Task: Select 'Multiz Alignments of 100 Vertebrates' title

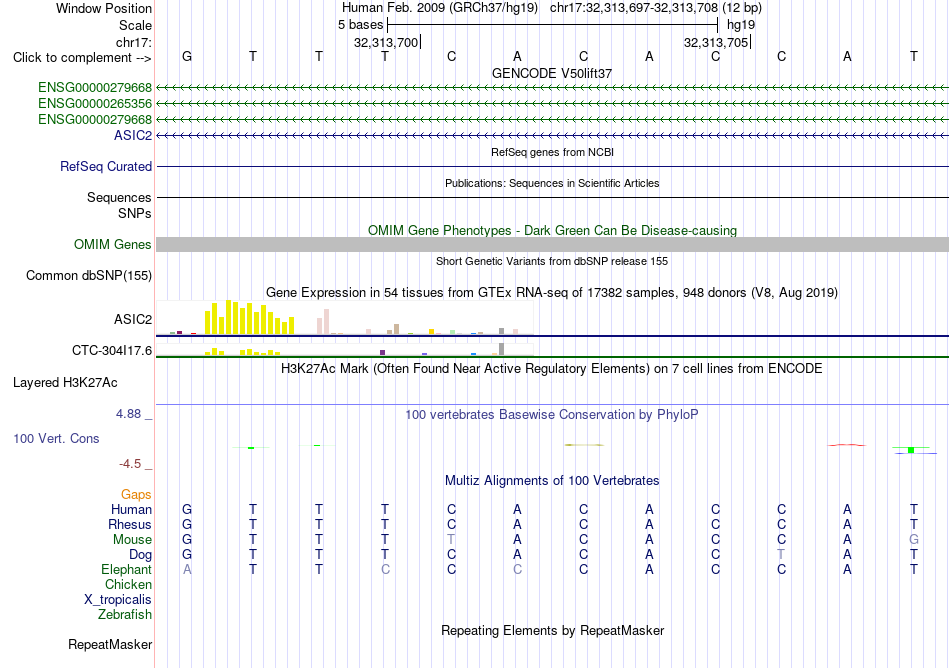Action: click(552, 481)
